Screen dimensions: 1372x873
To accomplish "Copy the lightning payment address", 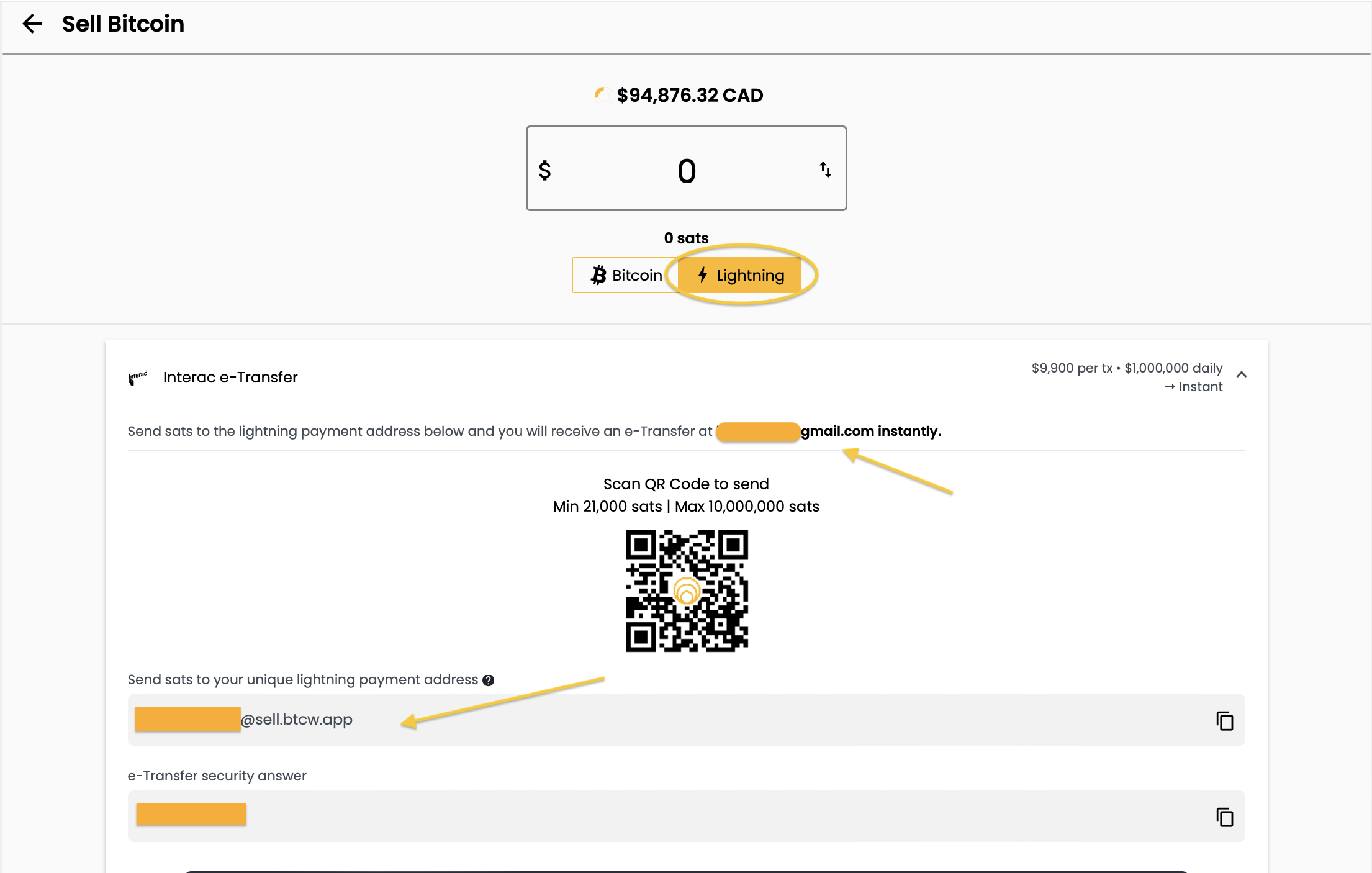I will [1224, 721].
